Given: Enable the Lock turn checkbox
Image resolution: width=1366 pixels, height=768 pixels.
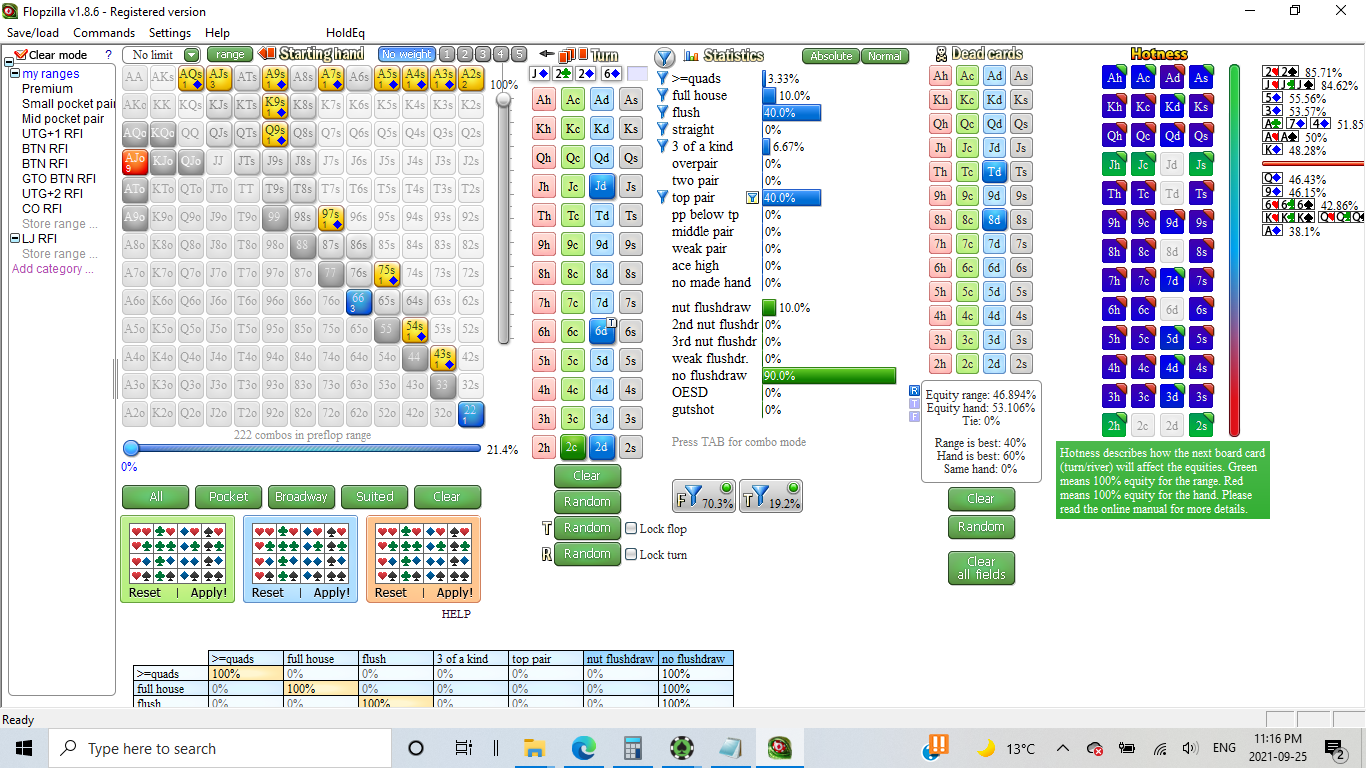Looking at the screenshot, I should pyautogui.click(x=631, y=554).
